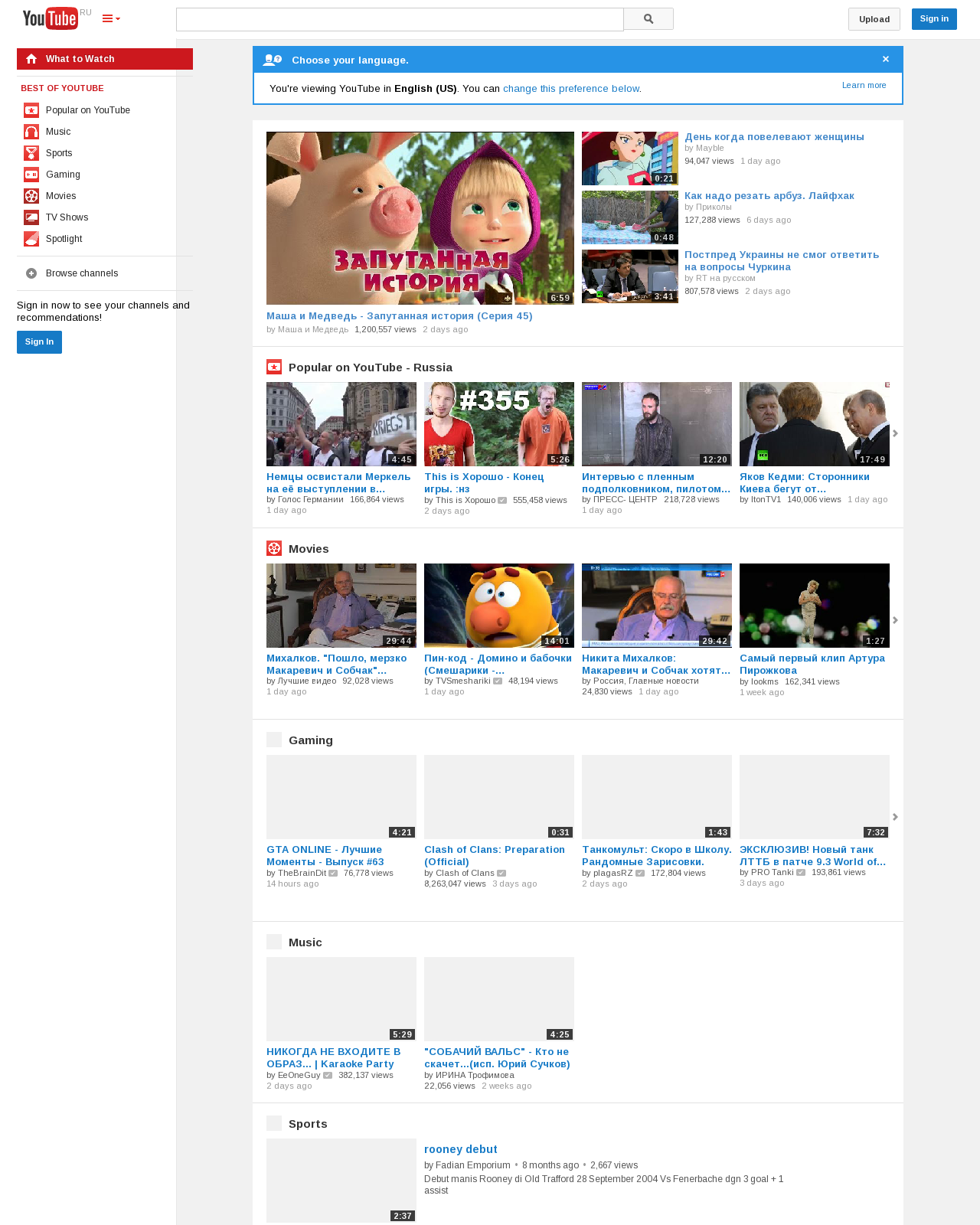Open Танкомульт: Скоро в Школу link
Screen dimensions: 980x1225
pyautogui.click(x=657, y=856)
